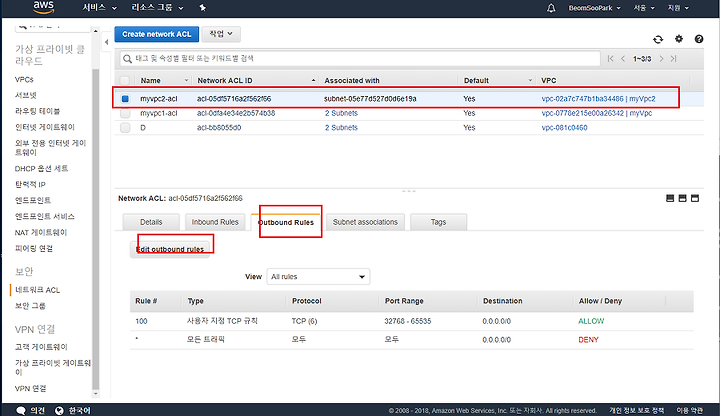Open Default column filter arrow
The width and height of the screenshot is (720, 416).
click(x=530, y=80)
